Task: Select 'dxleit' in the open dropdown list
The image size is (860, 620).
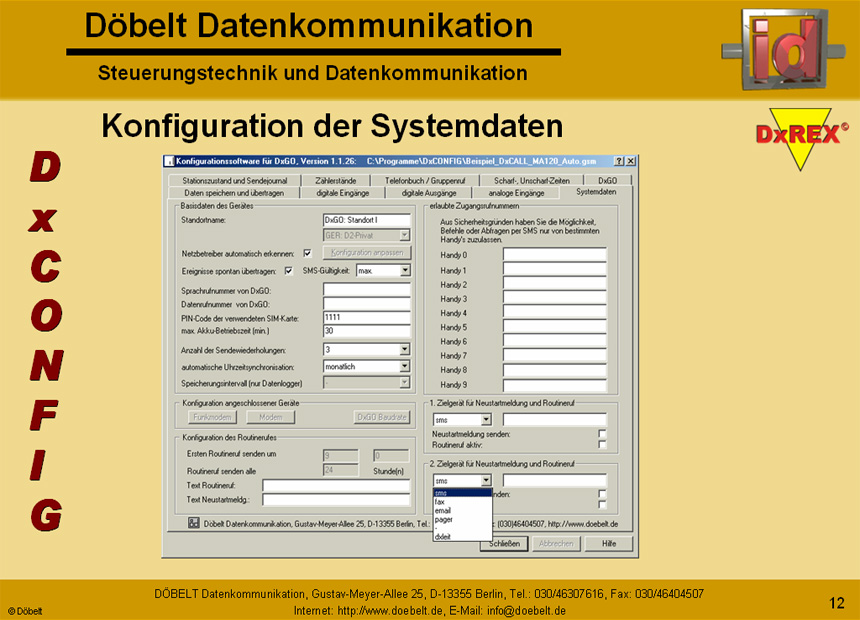Action: point(462,537)
